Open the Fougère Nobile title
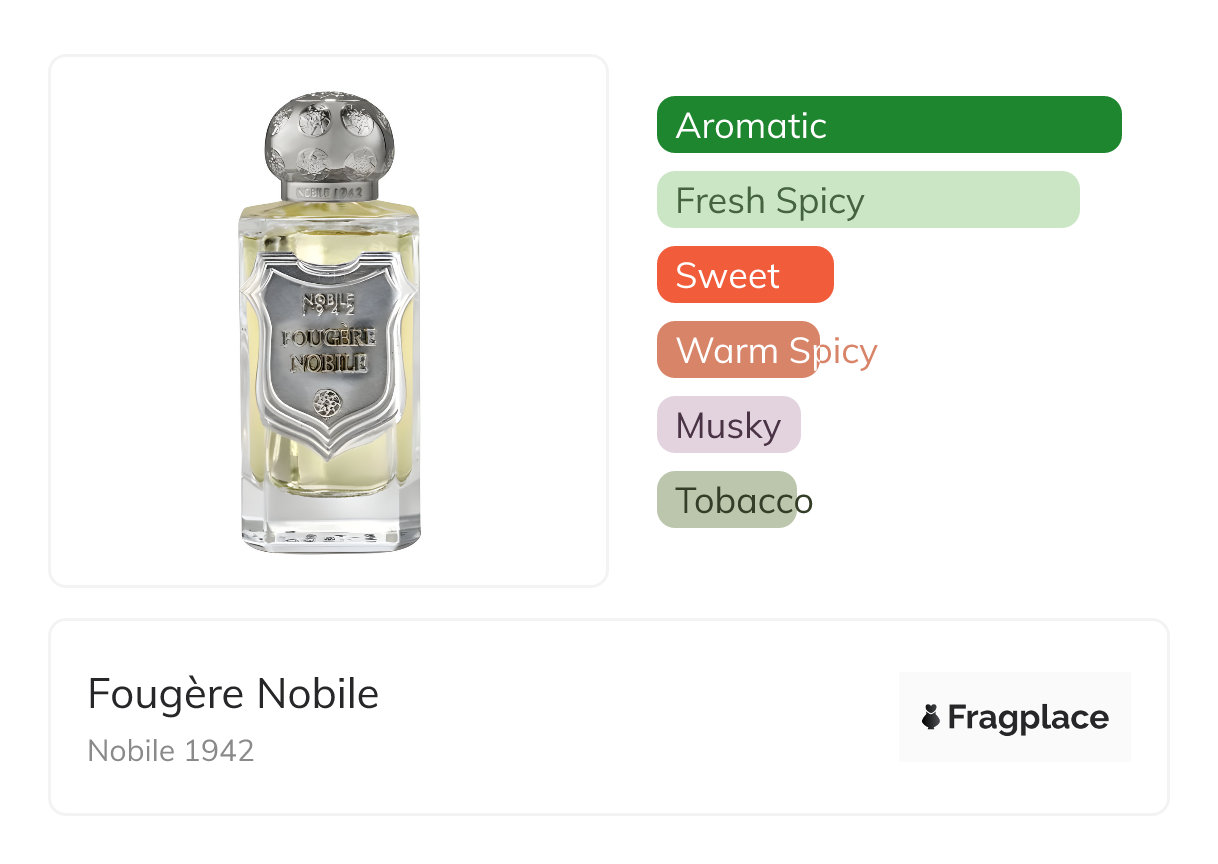 (x=233, y=694)
